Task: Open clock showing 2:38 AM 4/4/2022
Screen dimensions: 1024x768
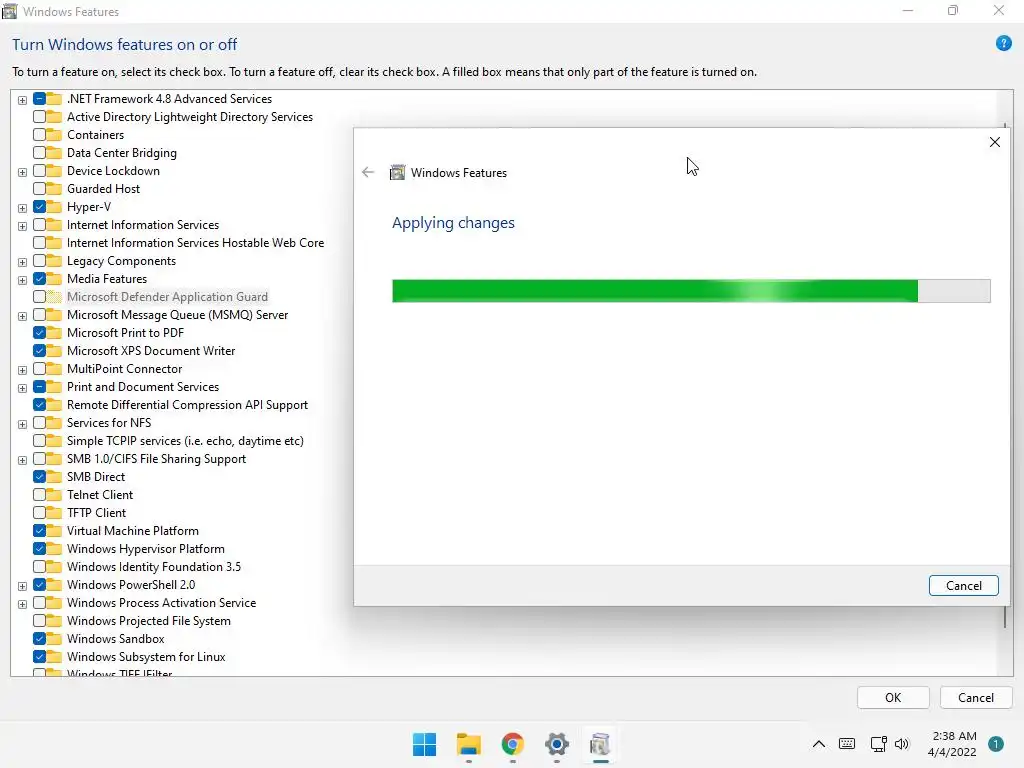Action: click(x=952, y=744)
